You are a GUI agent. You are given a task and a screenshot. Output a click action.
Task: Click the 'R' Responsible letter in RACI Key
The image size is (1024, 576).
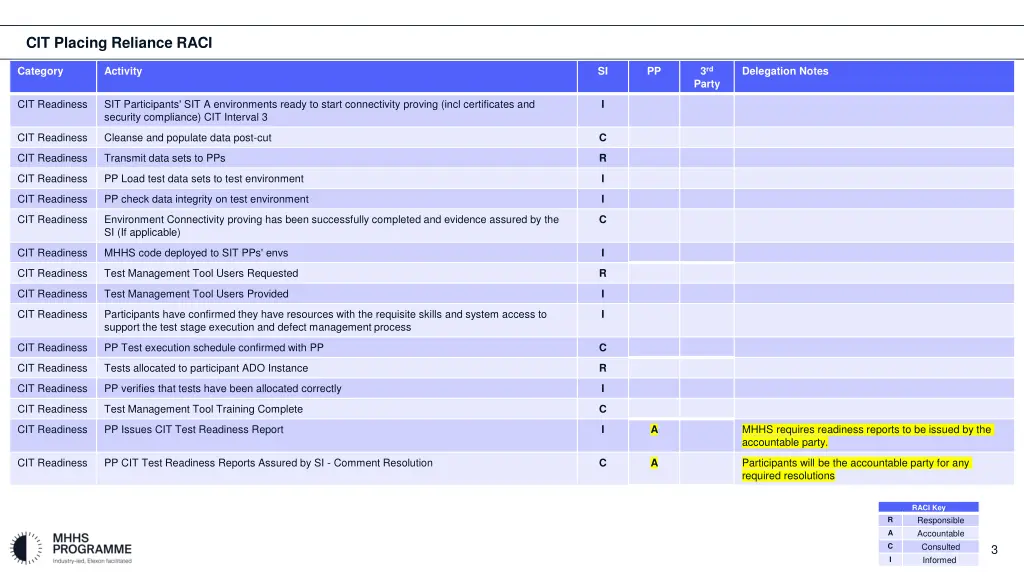point(890,520)
